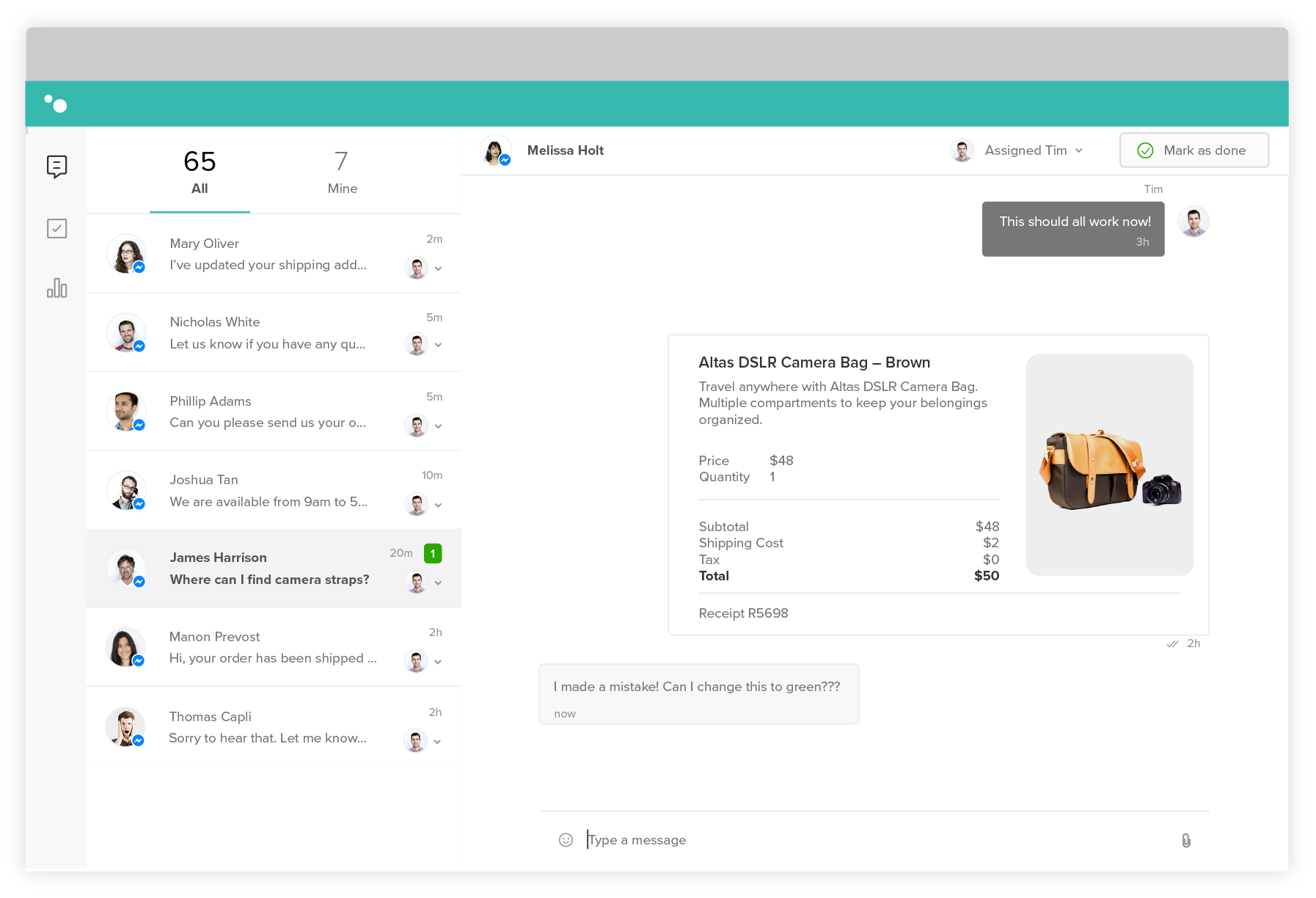The width and height of the screenshot is (1316, 898).
Task: Expand assignee chevron on Joshua Tan conversation
Action: pyautogui.click(x=438, y=505)
